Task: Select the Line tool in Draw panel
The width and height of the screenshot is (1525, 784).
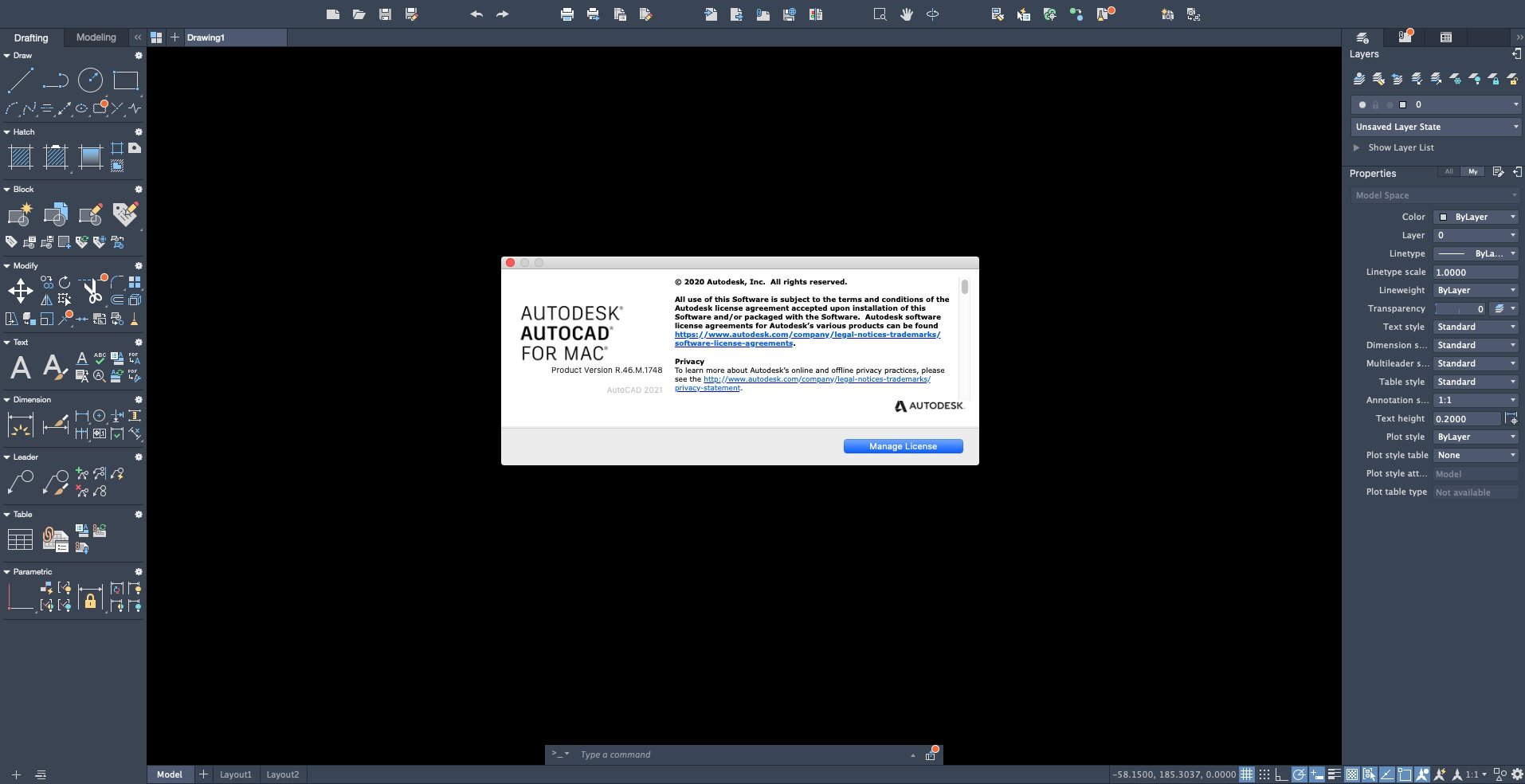Action: (x=20, y=80)
